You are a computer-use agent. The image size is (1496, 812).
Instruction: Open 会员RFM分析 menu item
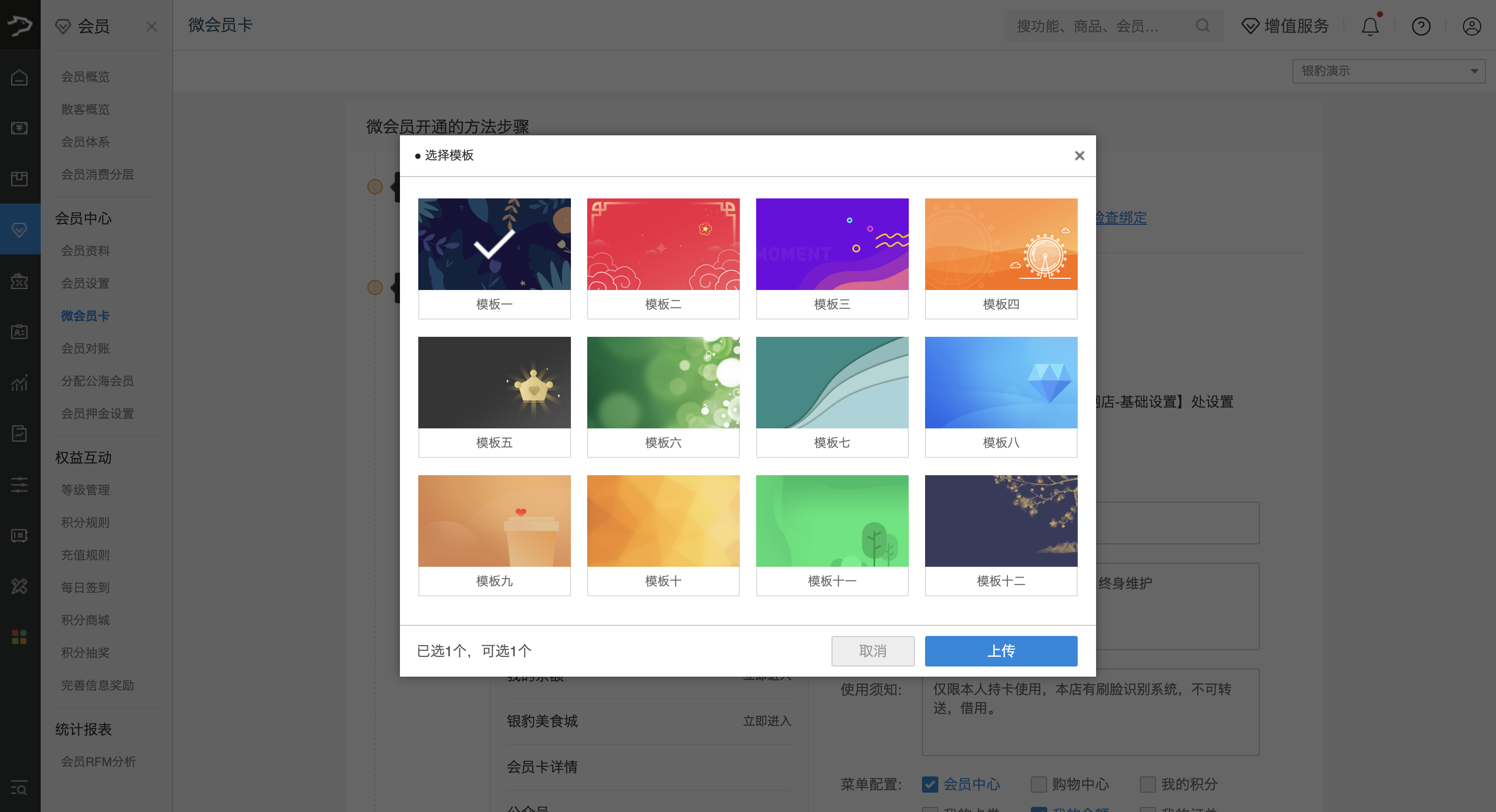click(99, 762)
